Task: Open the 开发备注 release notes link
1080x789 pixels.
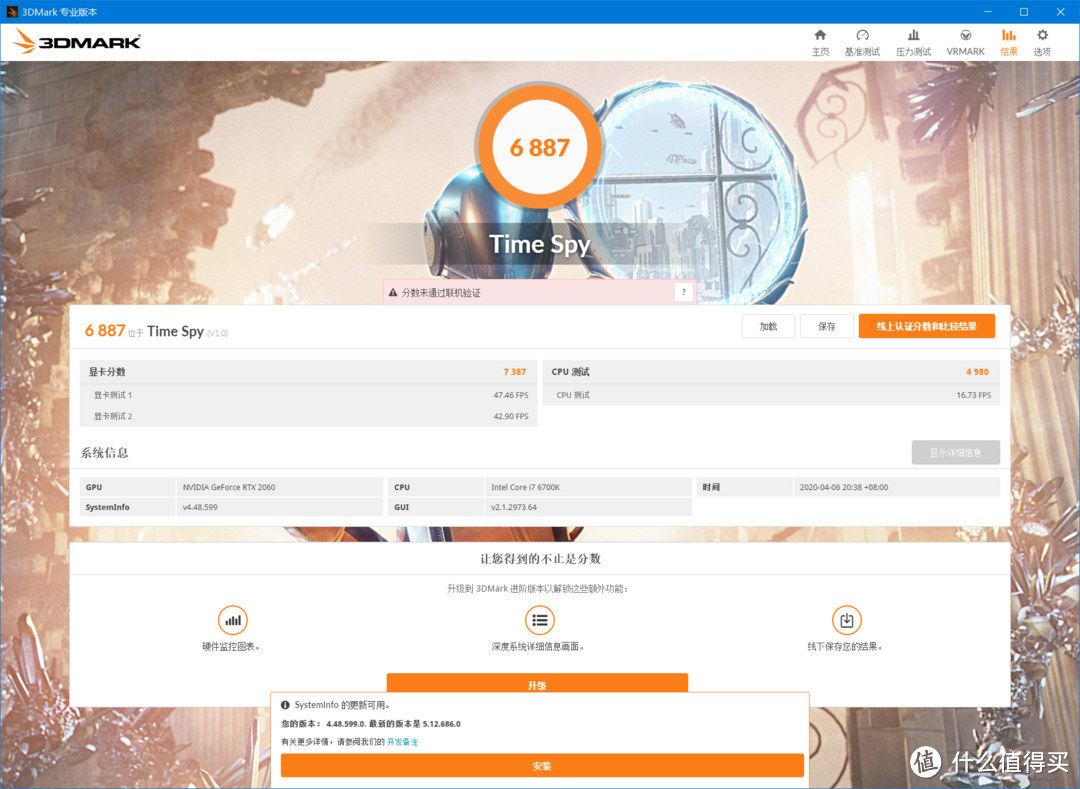Action: [x=402, y=742]
